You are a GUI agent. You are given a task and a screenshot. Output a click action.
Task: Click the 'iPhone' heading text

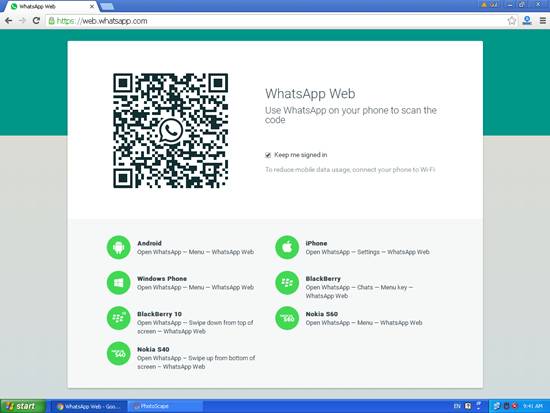316,243
